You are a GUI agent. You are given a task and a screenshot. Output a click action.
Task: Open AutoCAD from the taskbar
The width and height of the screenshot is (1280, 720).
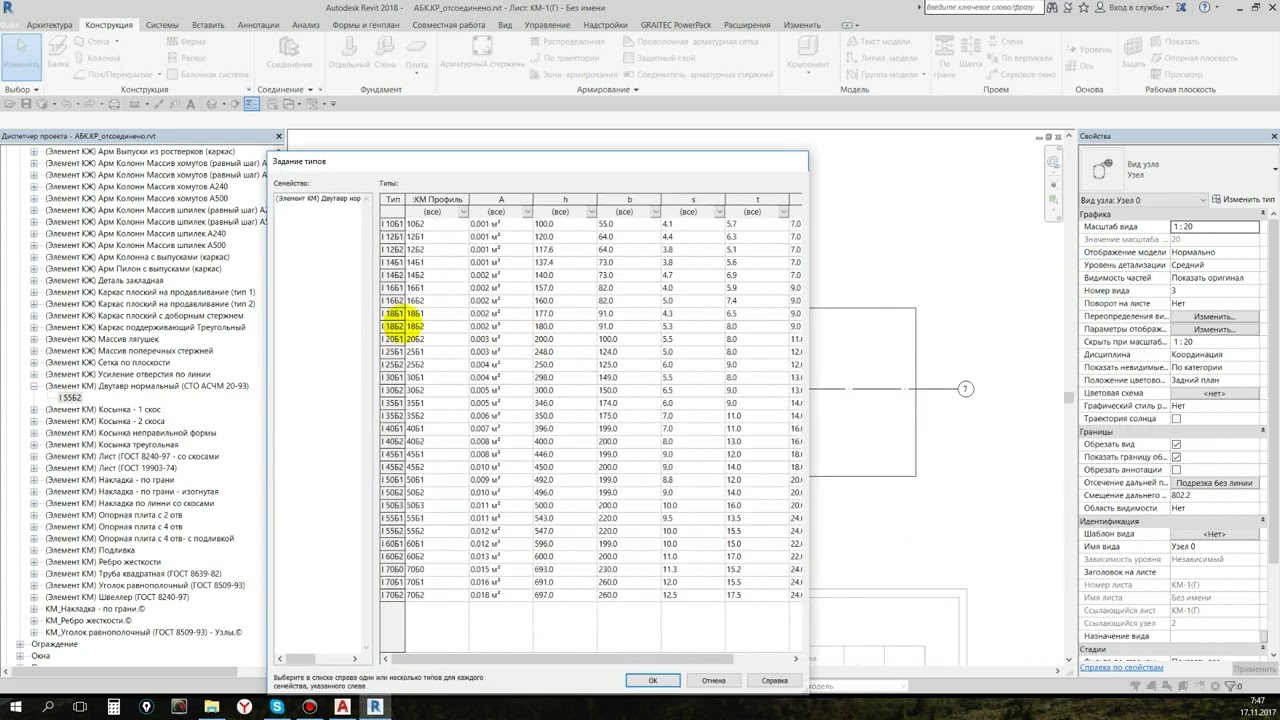coord(342,707)
